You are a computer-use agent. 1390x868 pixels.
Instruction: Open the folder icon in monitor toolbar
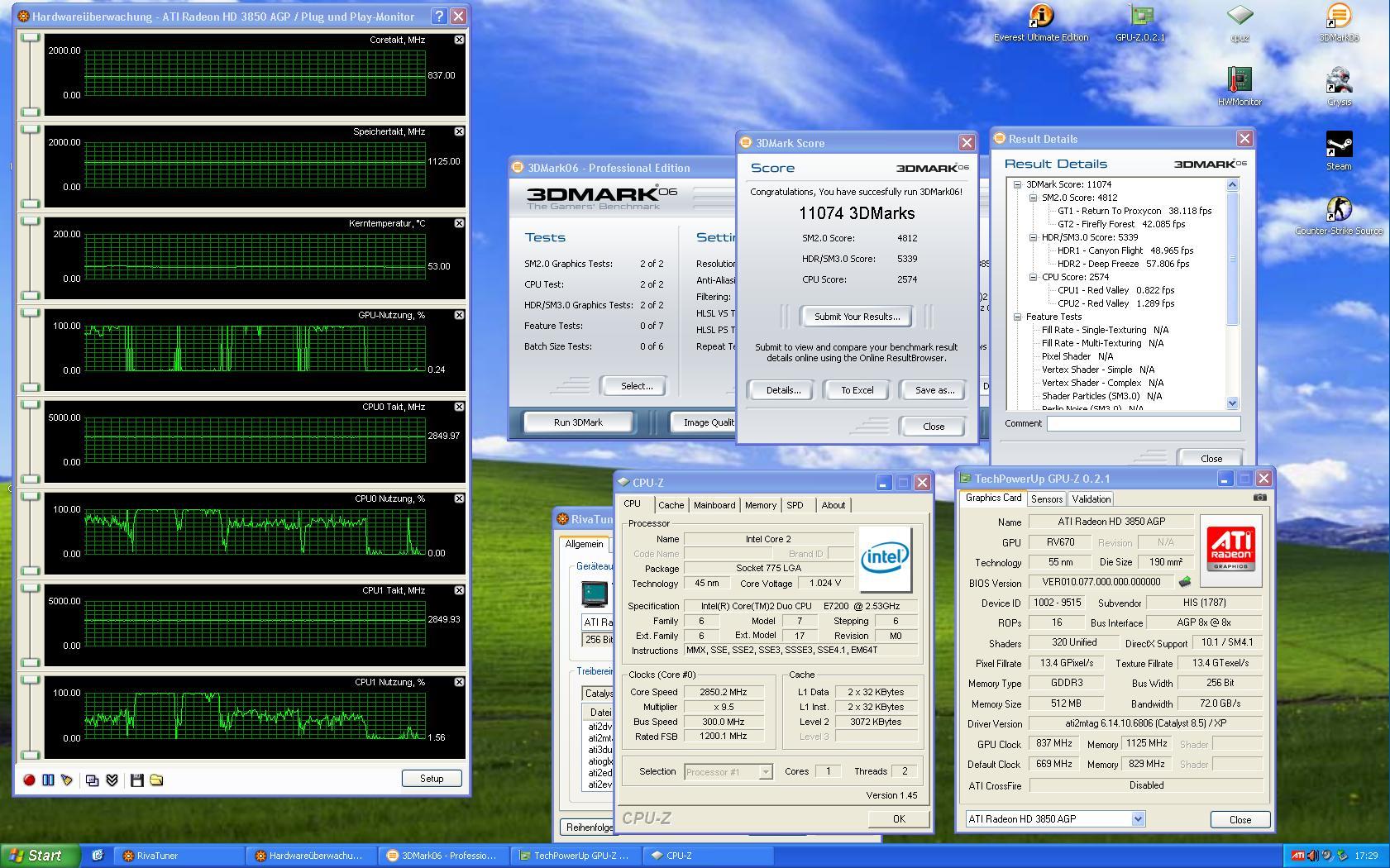[x=156, y=780]
